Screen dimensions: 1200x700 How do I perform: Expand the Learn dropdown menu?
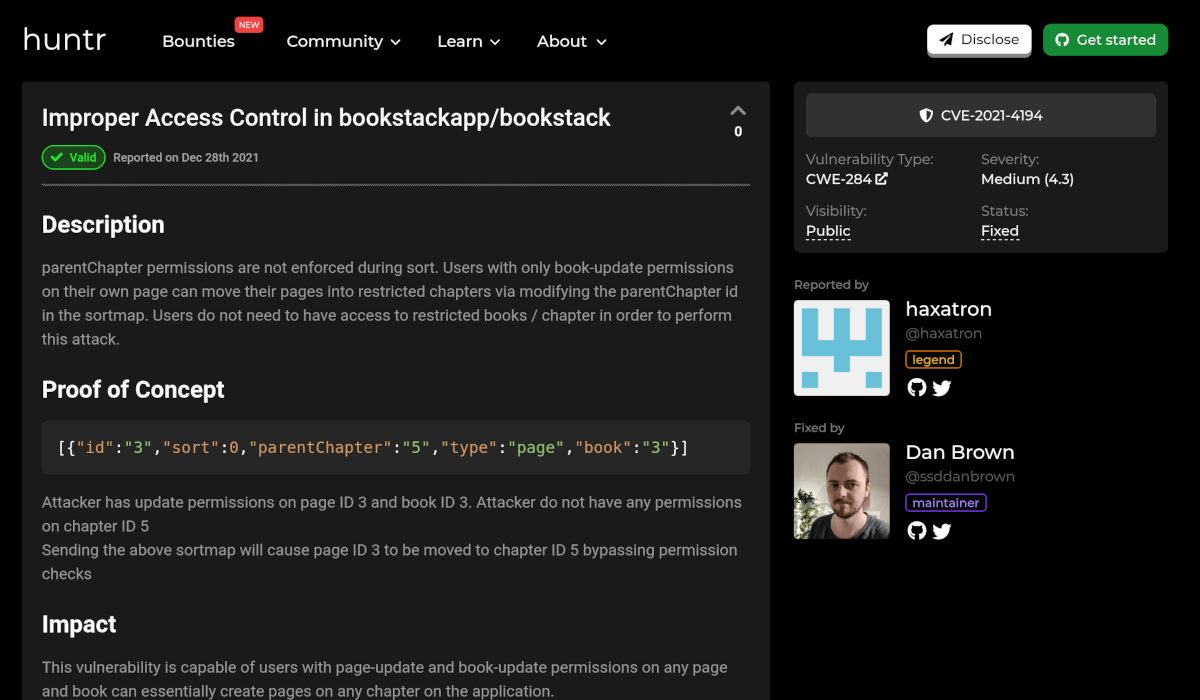(468, 41)
